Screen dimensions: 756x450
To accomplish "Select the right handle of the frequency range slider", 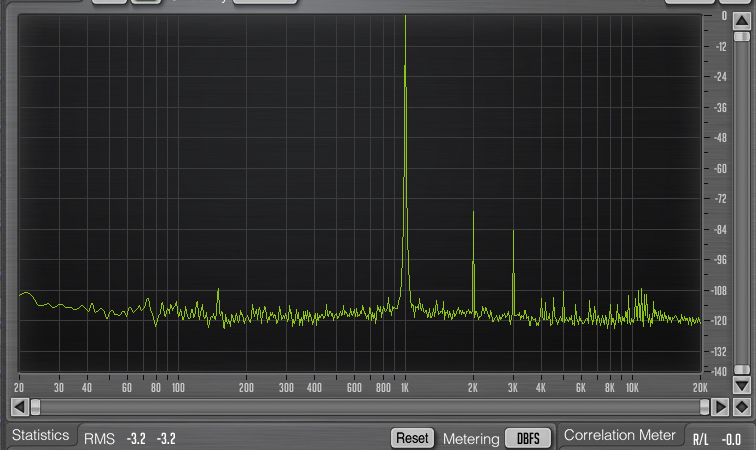I will click(x=704, y=407).
